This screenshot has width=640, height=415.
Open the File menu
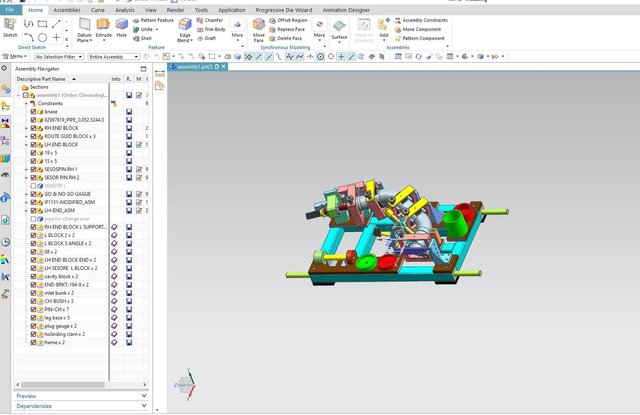click(x=10, y=9)
